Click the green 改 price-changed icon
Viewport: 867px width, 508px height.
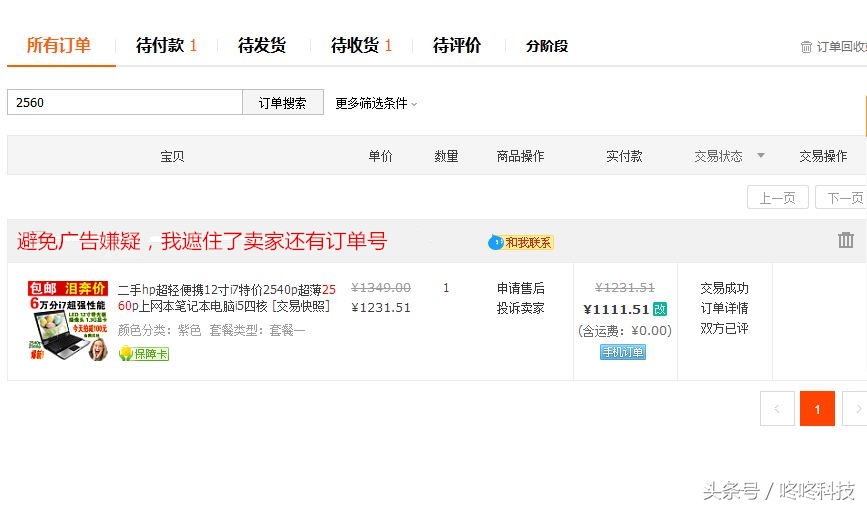coord(660,309)
